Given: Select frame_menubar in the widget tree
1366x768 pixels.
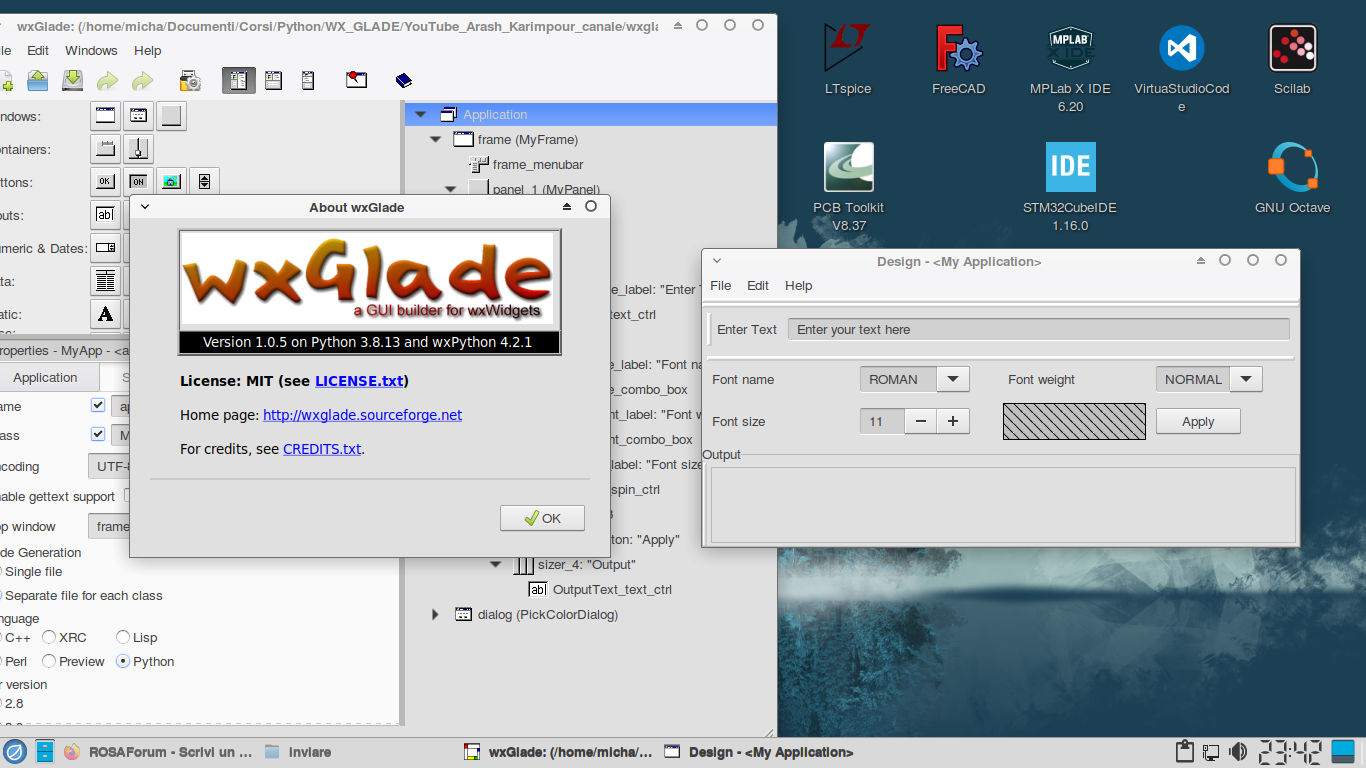Looking at the screenshot, I should [538, 164].
